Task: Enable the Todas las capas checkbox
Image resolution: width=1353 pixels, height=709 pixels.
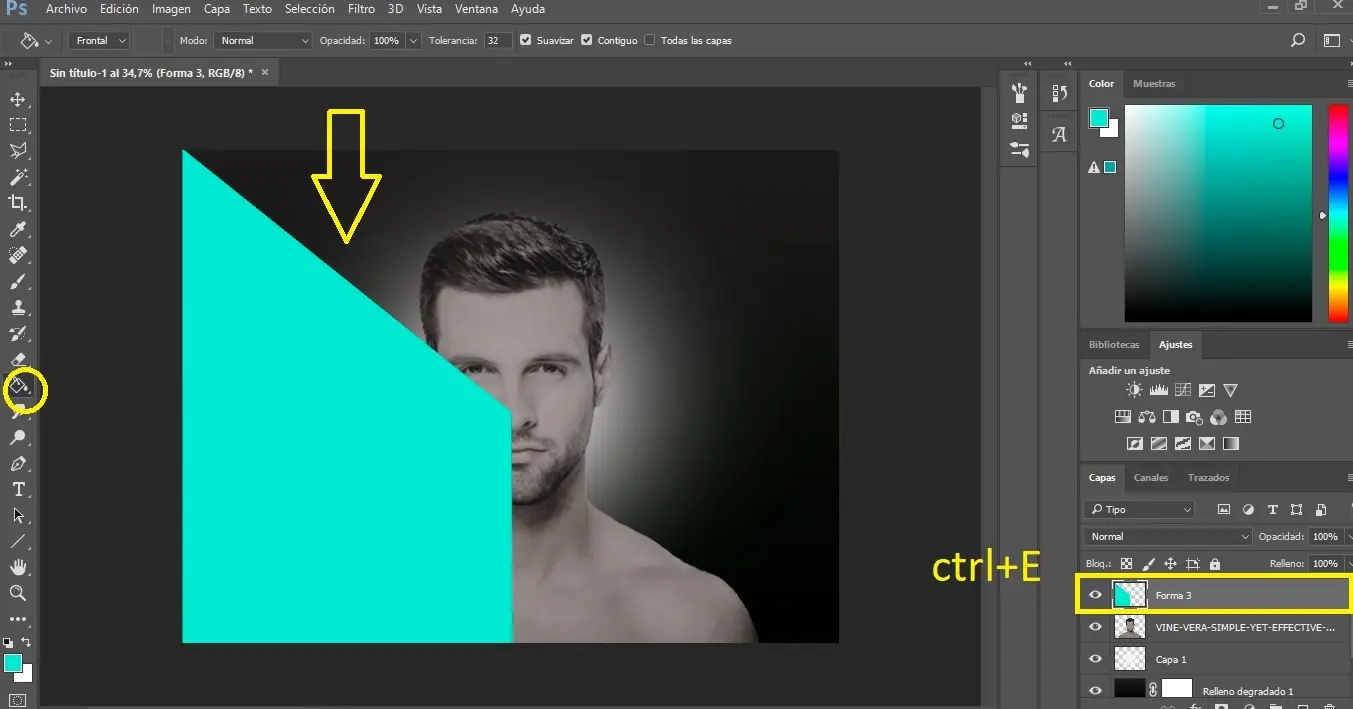Action: [x=650, y=41]
